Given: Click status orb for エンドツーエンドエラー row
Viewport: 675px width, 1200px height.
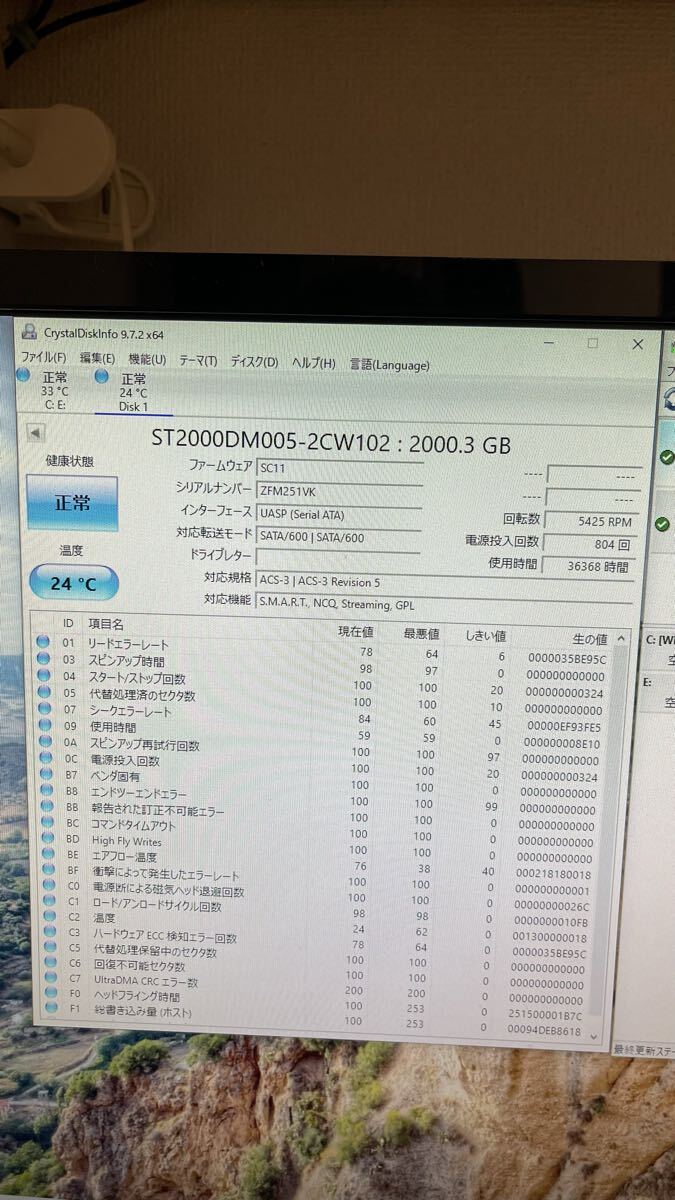Looking at the screenshot, I should click(x=45, y=791).
